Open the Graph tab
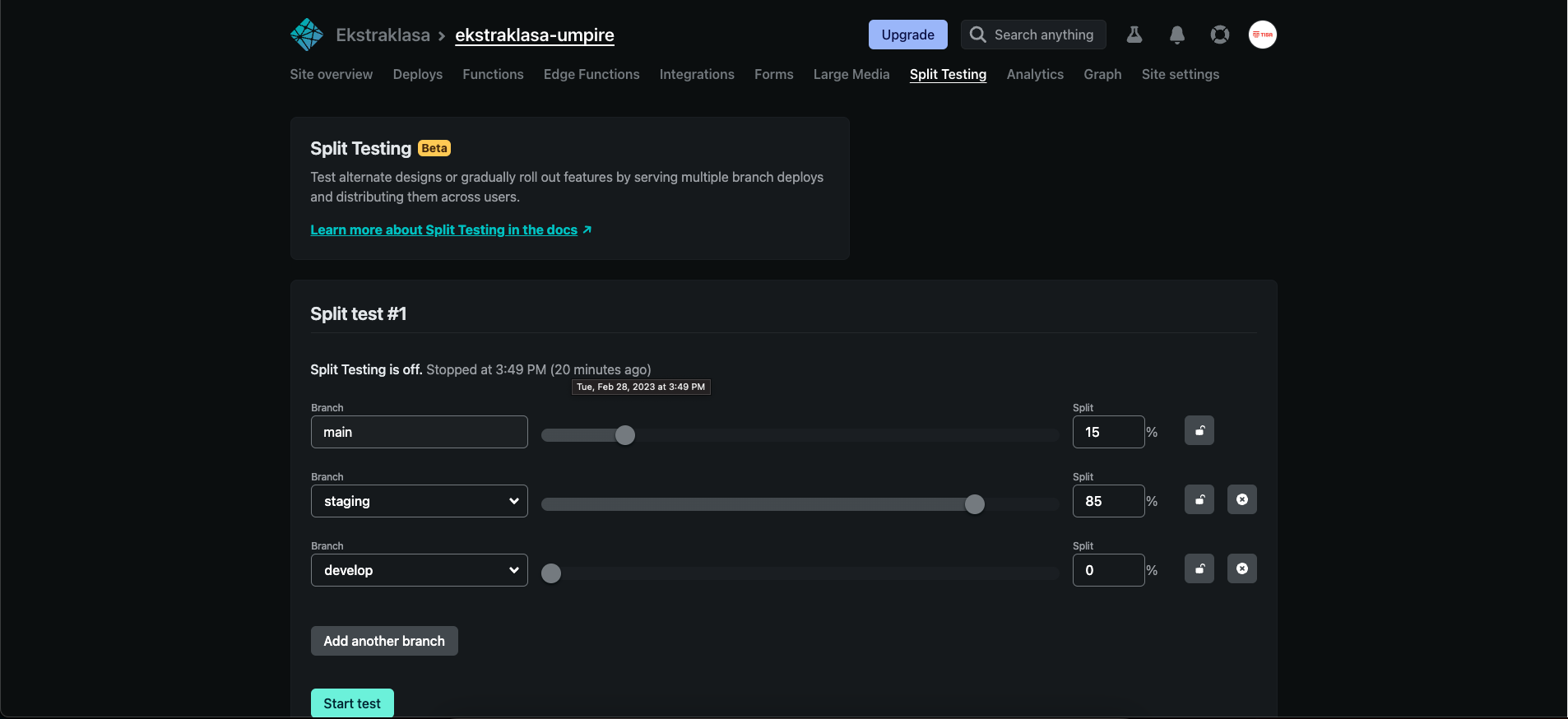The width and height of the screenshot is (1568, 719). 1102,74
